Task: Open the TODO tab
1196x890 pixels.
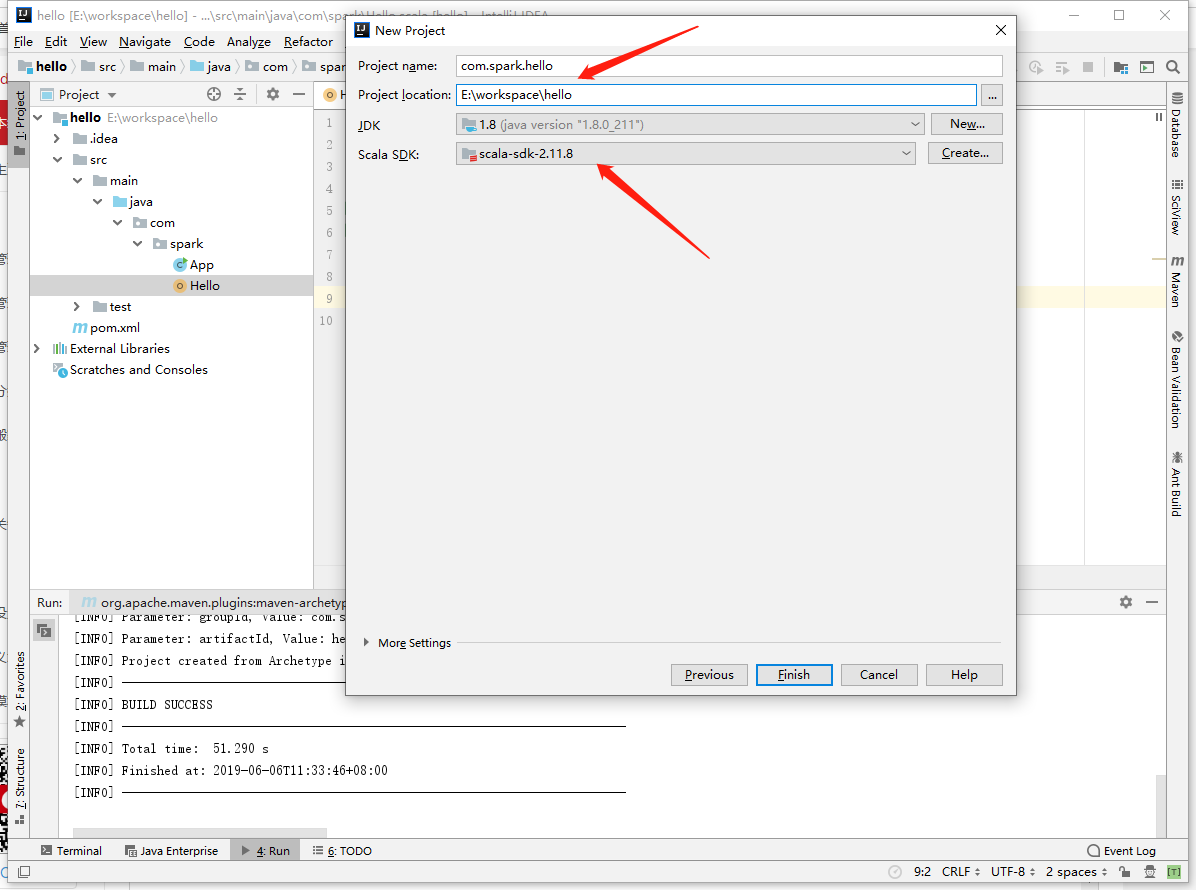Action: [342, 850]
